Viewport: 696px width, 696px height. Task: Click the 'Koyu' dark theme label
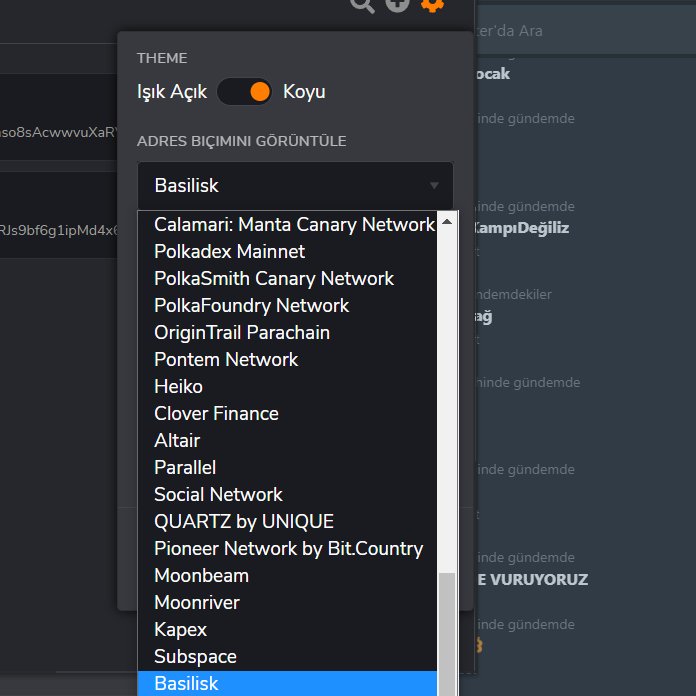tap(304, 92)
